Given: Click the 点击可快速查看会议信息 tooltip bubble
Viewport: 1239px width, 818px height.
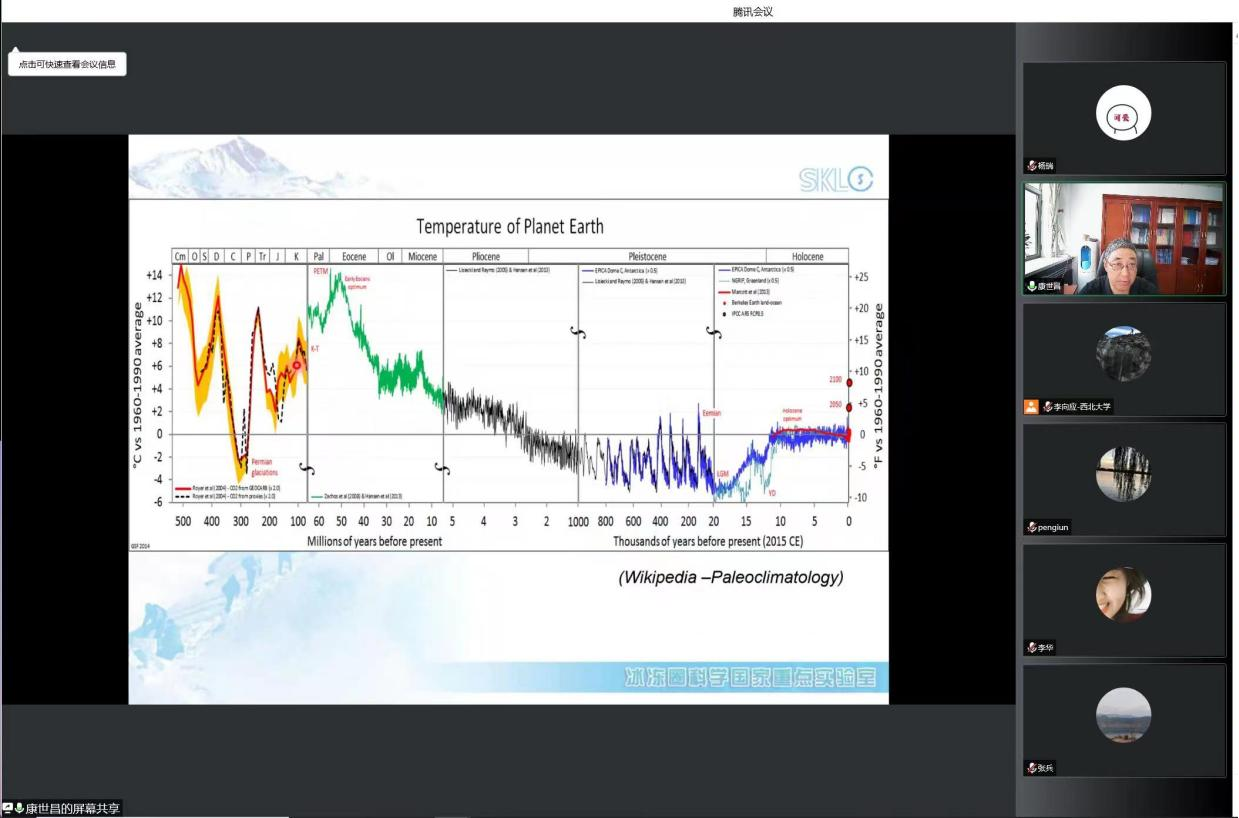Looking at the screenshot, I should coord(67,64).
